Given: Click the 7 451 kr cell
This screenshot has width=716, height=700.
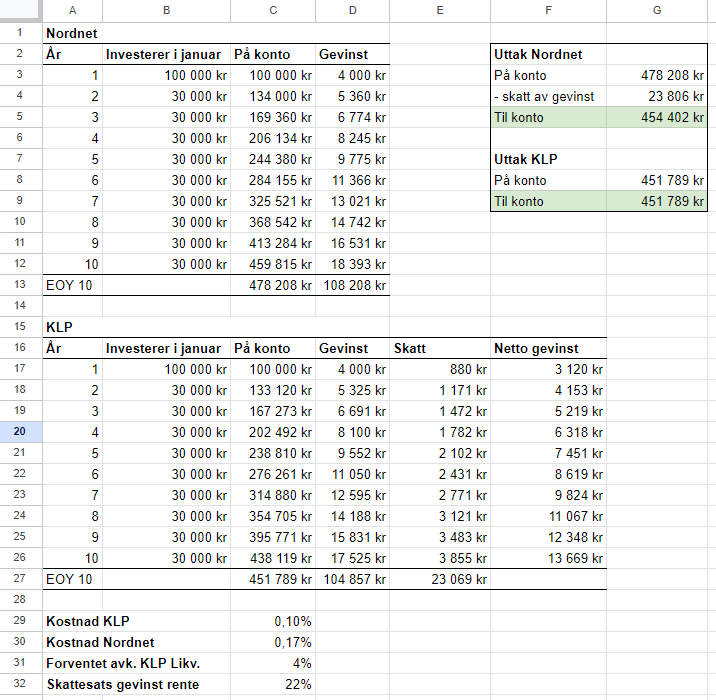Looking at the screenshot, I should [548, 453].
